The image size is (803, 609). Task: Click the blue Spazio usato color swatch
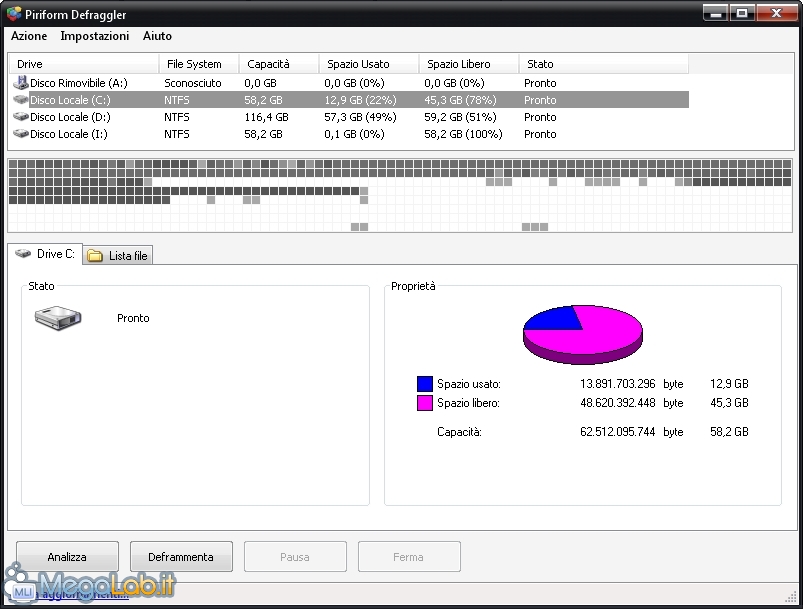pos(425,384)
